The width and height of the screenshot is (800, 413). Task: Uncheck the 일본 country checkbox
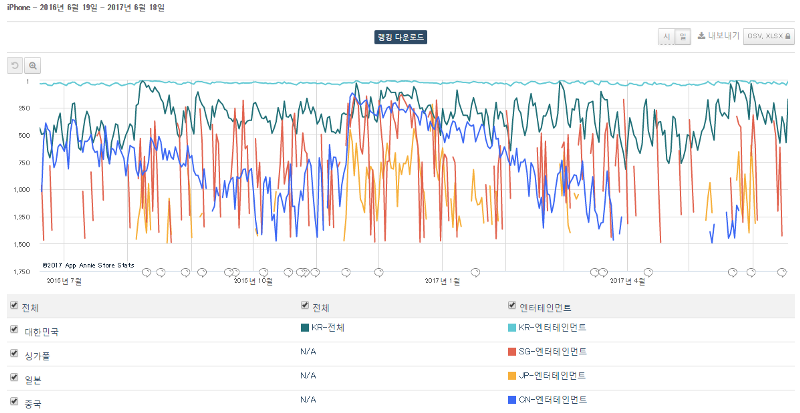point(14,377)
